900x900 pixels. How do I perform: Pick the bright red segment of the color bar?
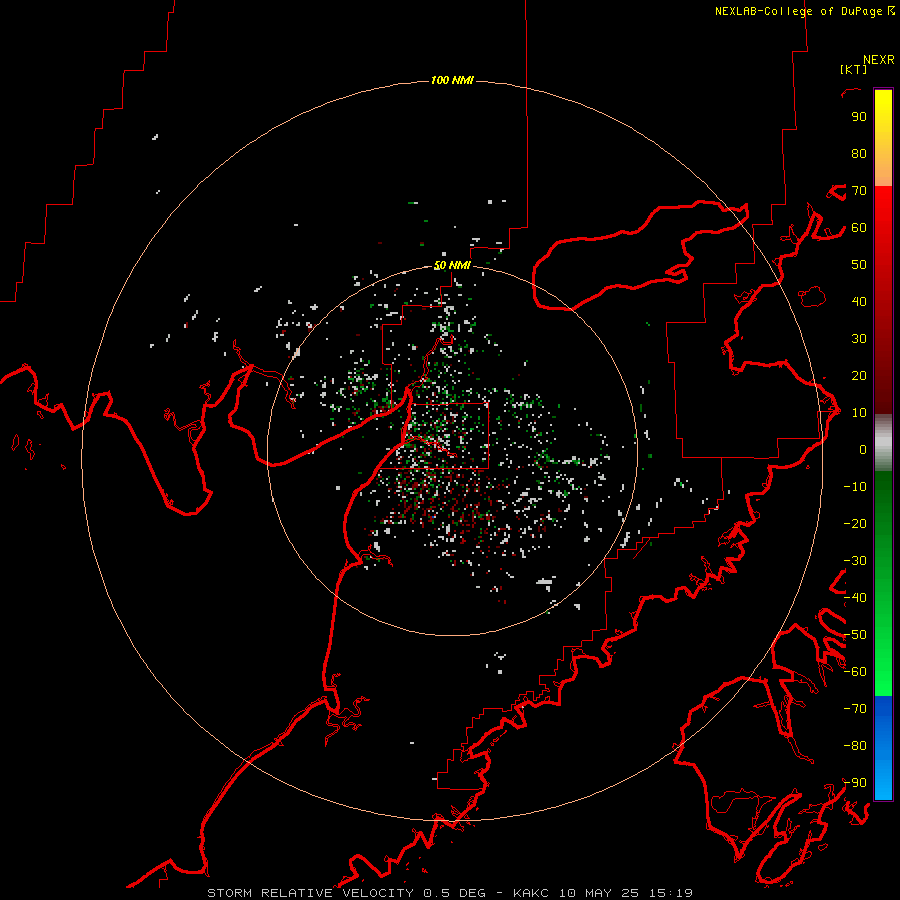click(x=883, y=212)
